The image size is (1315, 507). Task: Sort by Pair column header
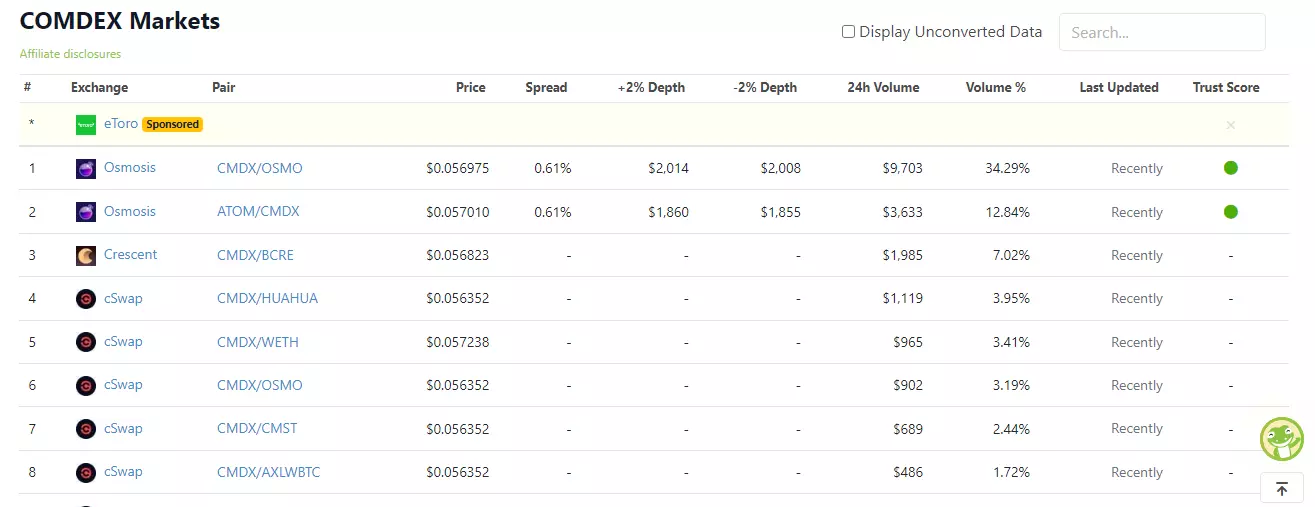click(x=224, y=87)
